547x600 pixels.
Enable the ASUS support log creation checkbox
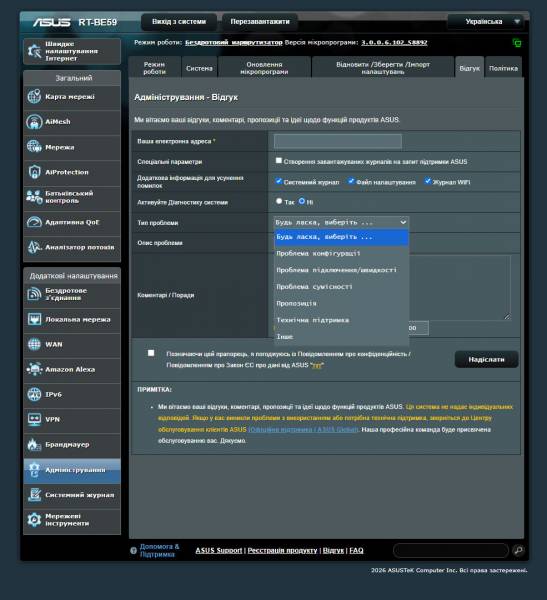pos(279,161)
